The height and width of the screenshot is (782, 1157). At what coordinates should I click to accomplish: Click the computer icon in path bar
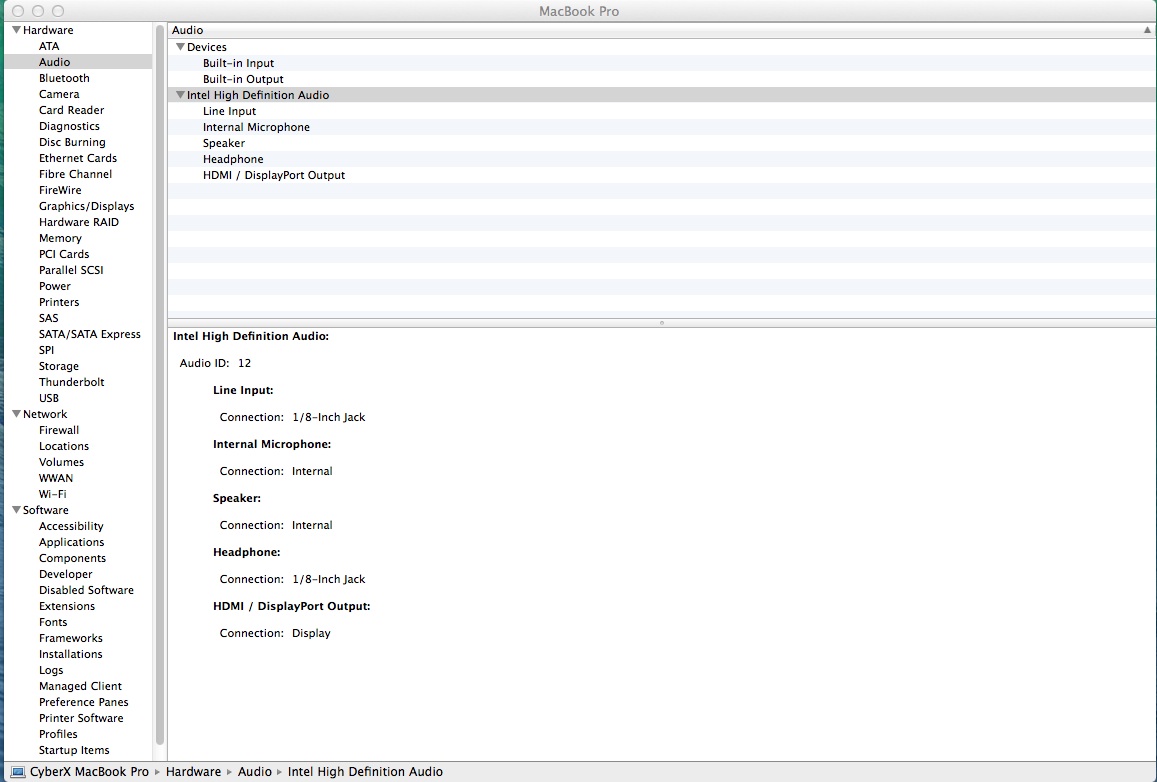[x=18, y=772]
